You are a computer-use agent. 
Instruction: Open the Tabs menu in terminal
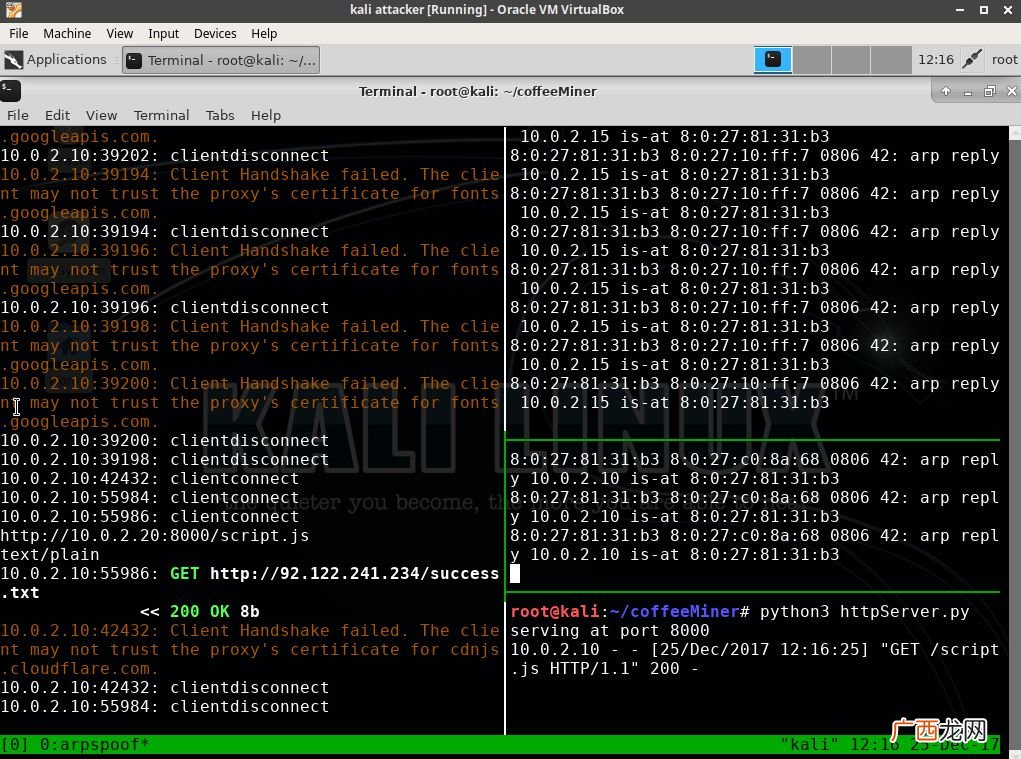click(x=220, y=115)
